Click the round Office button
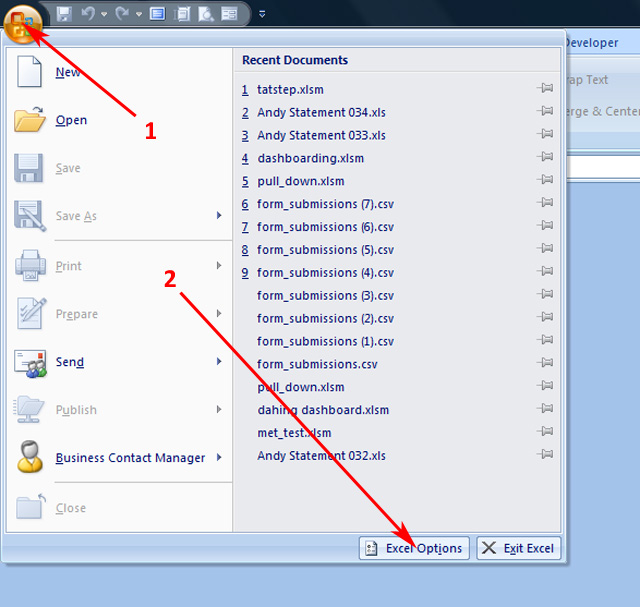Screen dimensions: 640x607 point(21,24)
